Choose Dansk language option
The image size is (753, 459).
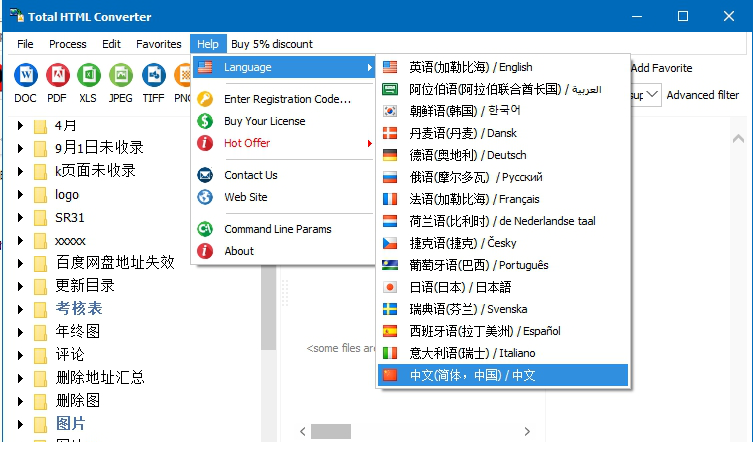(x=503, y=133)
